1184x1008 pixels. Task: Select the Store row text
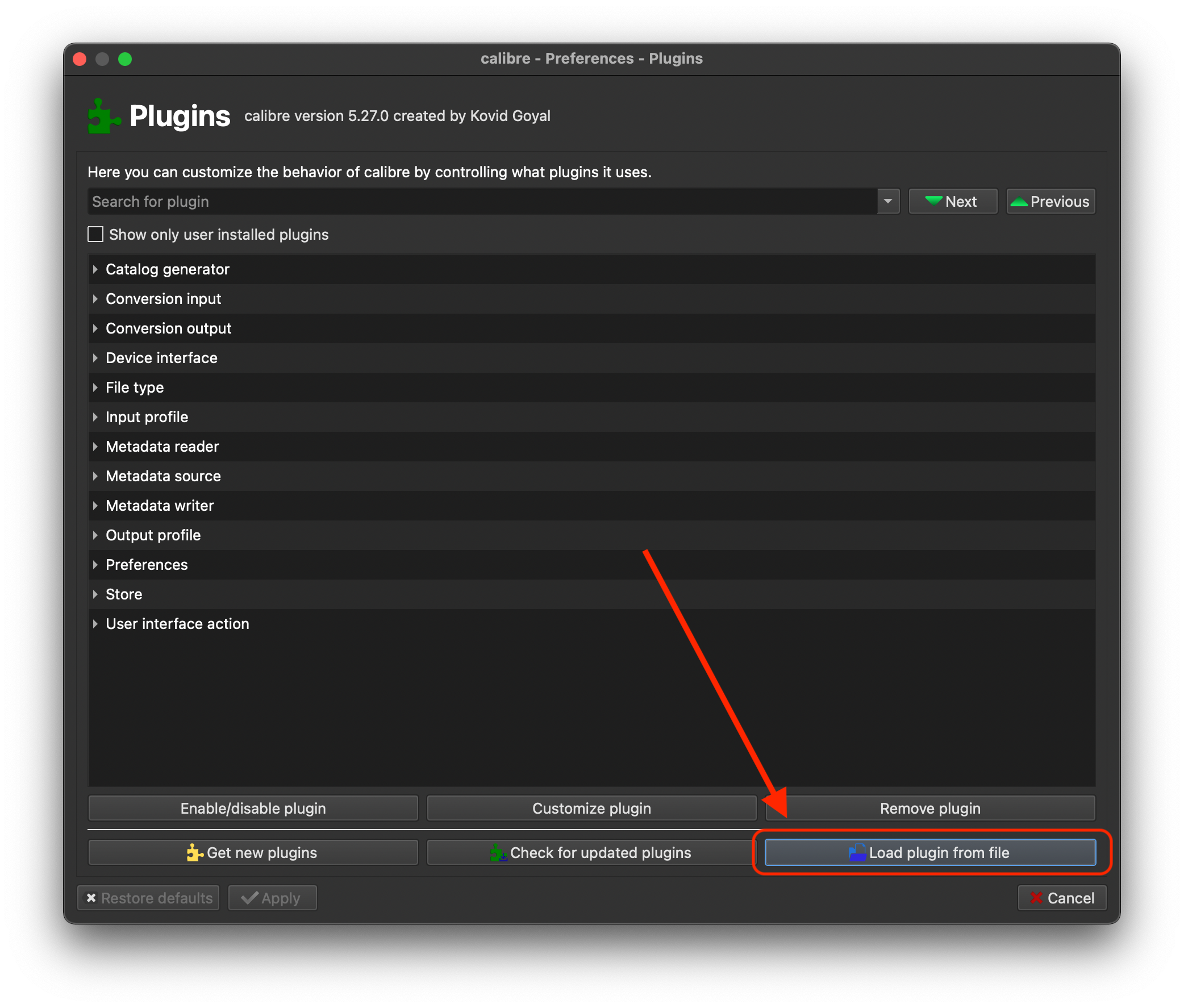pyautogui.click(x=124, y=594)
